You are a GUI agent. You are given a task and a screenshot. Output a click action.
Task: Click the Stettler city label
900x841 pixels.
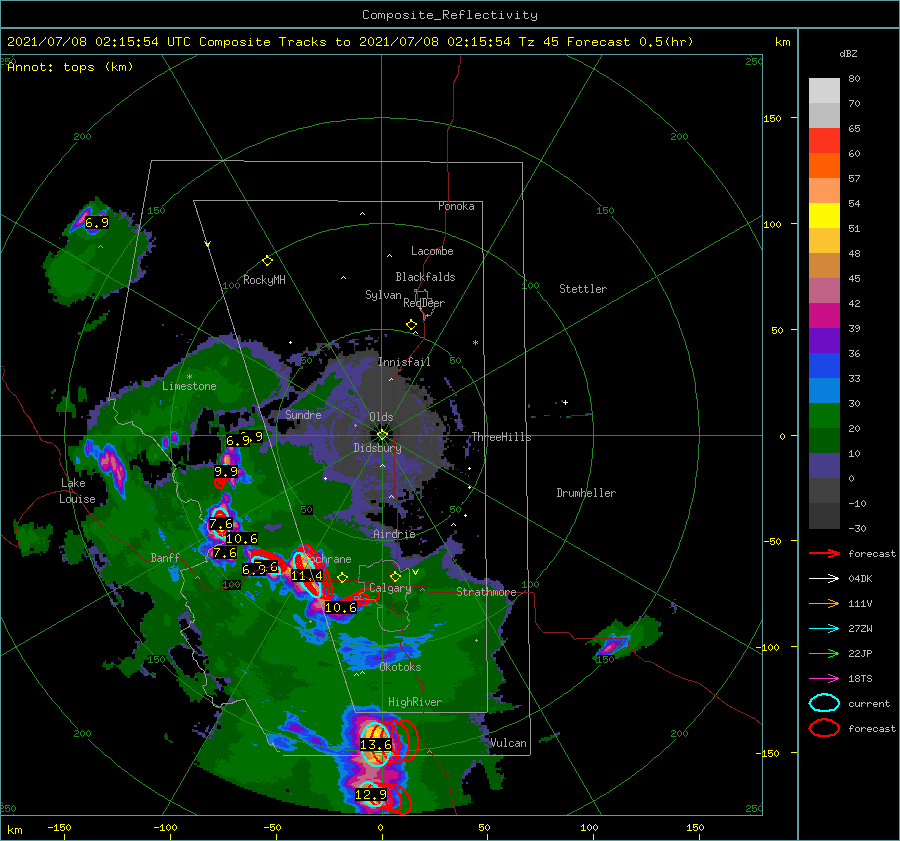click(x=583, y=289)
